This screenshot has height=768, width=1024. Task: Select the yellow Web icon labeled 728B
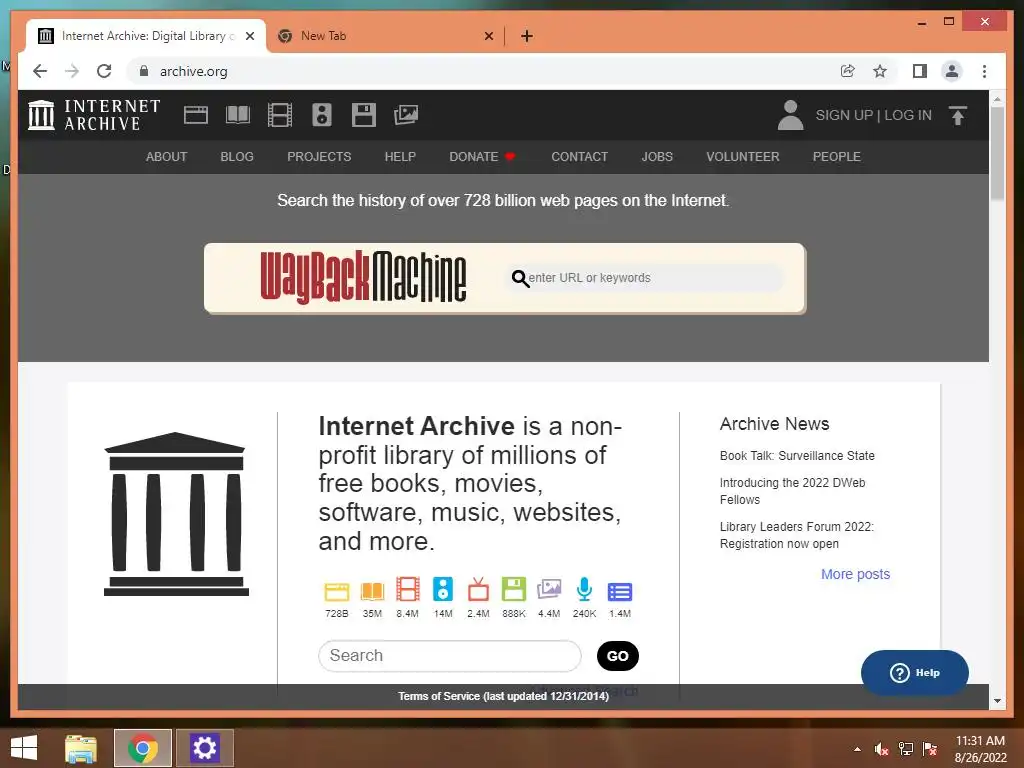point(337,590)
